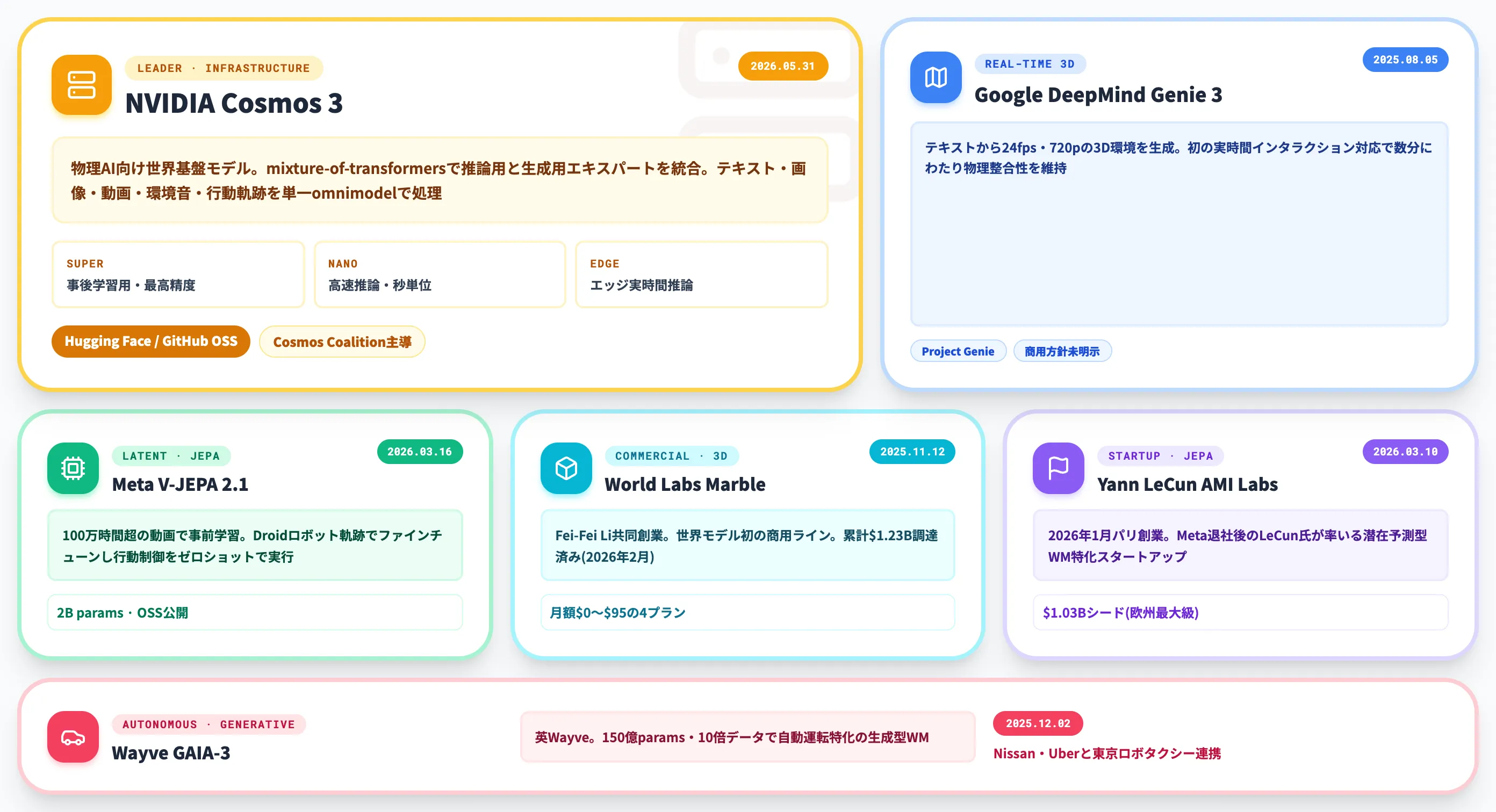Click the 2B params・OSS公開 box
The height and width of the screenshot is (812, 1496).
(255, 612)
